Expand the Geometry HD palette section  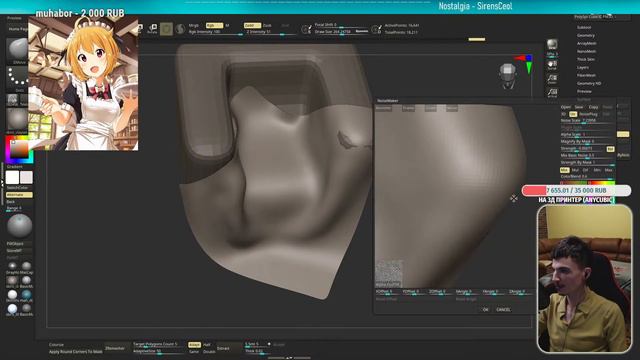[589, 83]
